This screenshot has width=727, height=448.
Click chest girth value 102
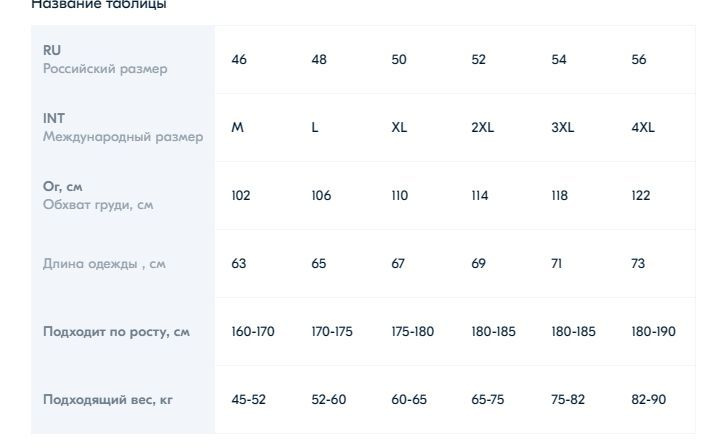(241, 196)
